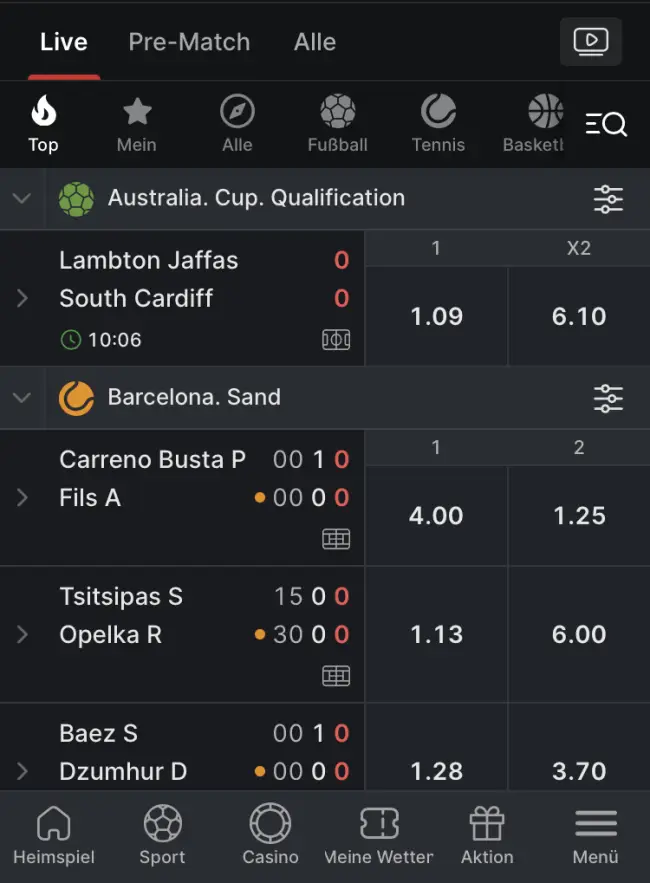Switch to the Pre-Match tab

tap(189, 42)
